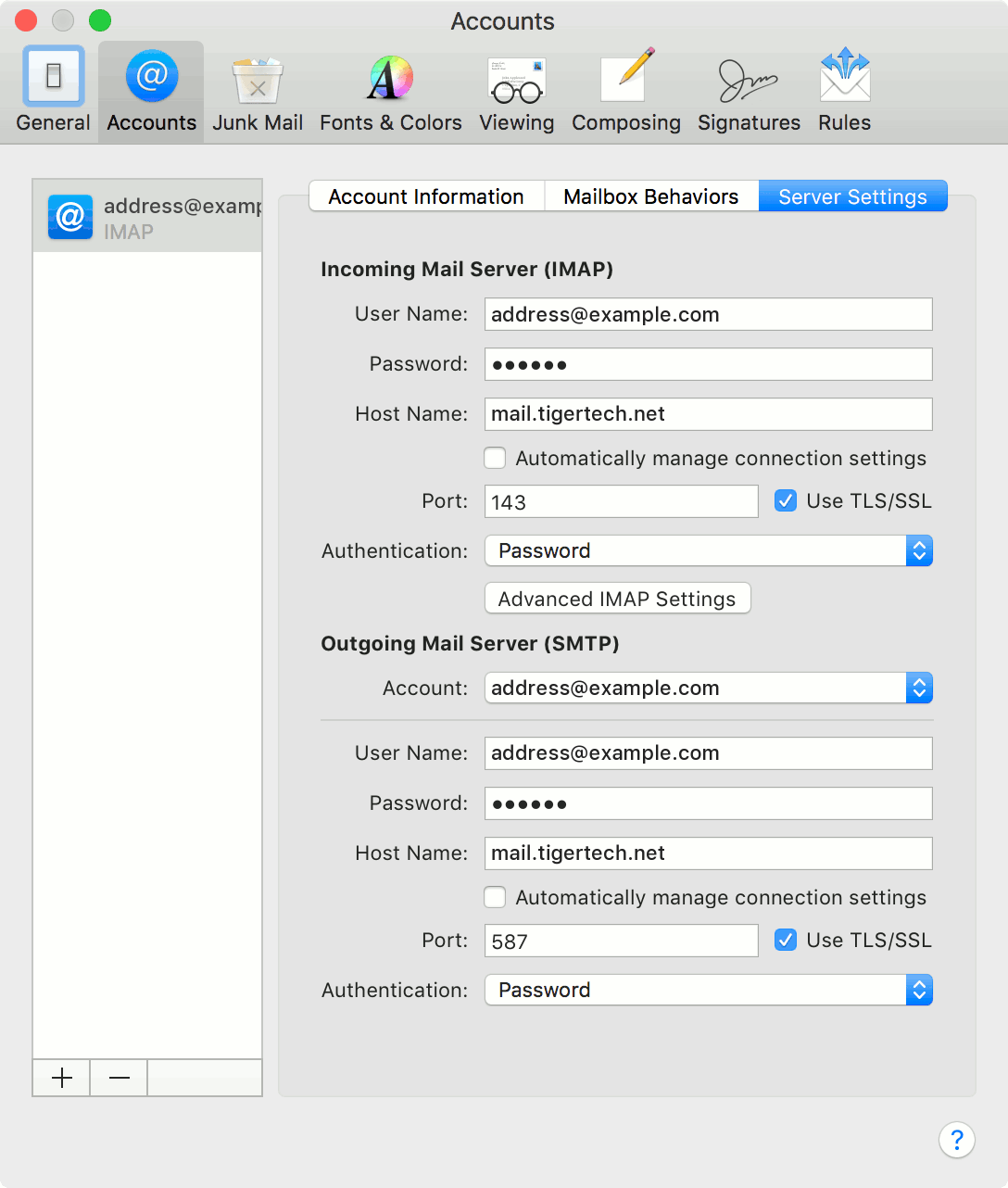
Task: Open Fonts & Colors preferences
Action: tap(389, 88)
